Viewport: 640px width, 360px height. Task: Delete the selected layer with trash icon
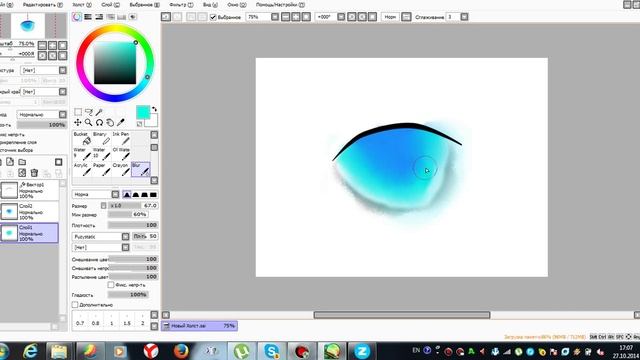pyautogui.click(x=34, y=173)
